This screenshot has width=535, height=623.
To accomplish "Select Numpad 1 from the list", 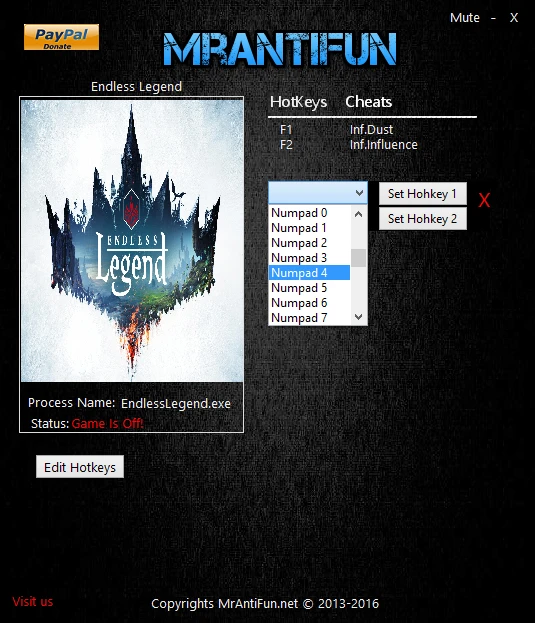I will click(x=309, y=228).
